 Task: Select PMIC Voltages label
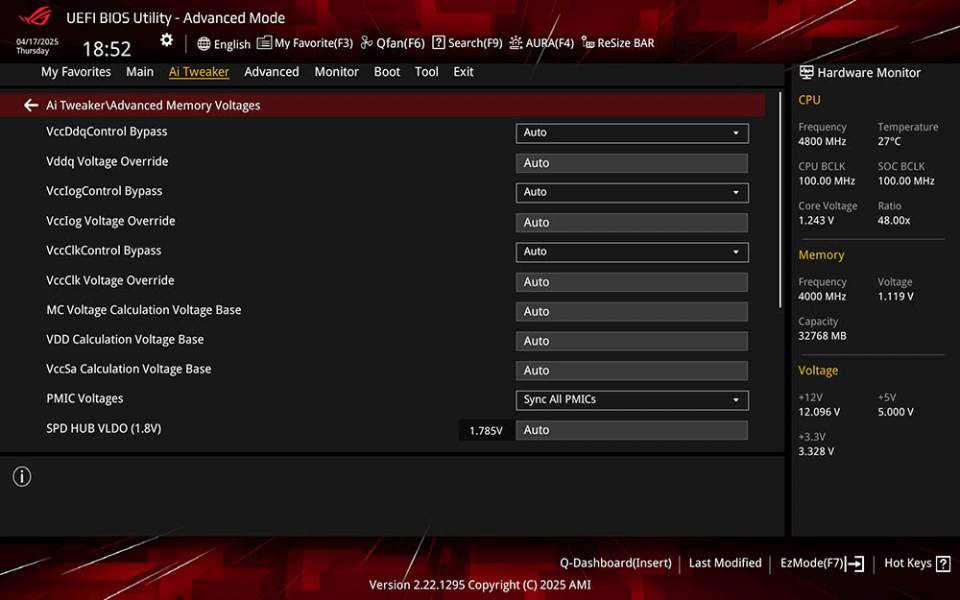pyautogui.click(x=84, y=399)
